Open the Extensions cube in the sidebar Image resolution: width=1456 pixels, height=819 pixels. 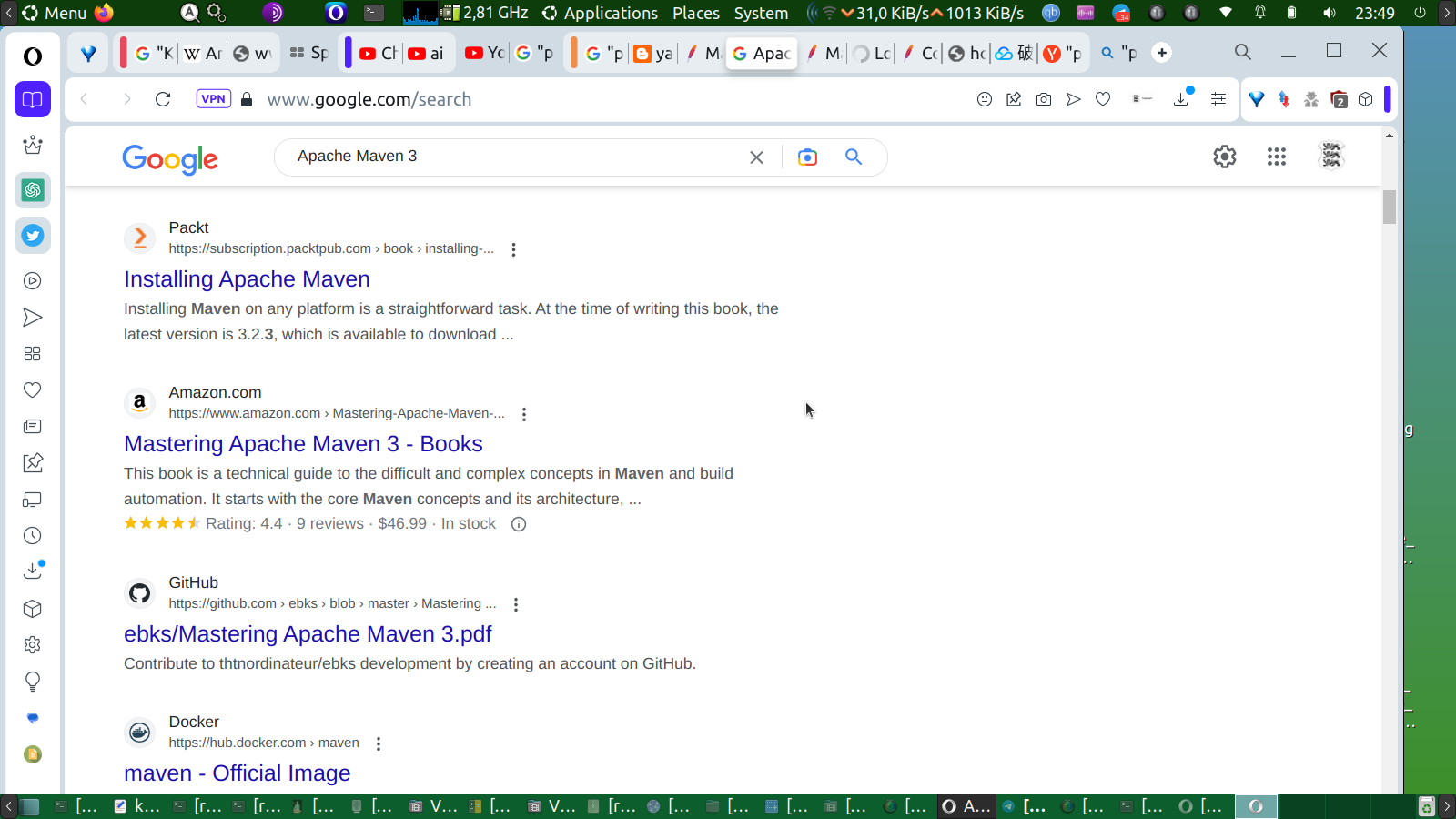pyautogui.click(x=33, y=609)
